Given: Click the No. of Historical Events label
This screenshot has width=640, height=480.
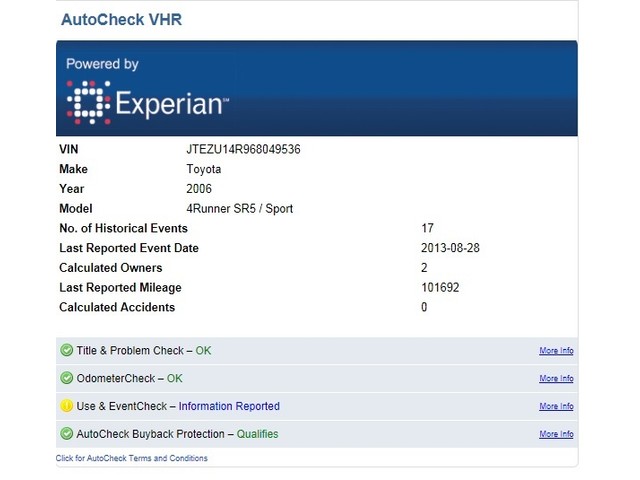Looking at the screenshot, I should [x=124, y=228].
